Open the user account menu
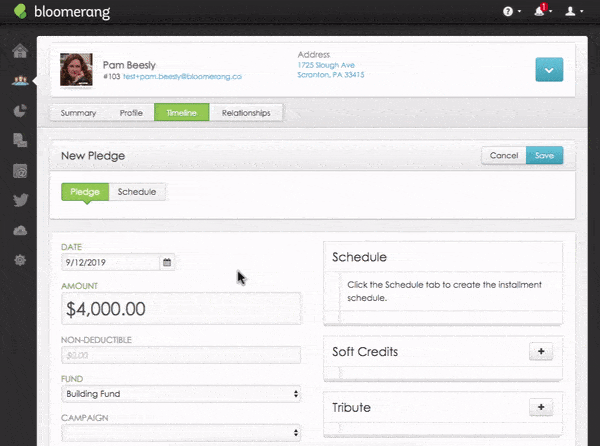This screenshot has width=600, height=446. [574, 11]
